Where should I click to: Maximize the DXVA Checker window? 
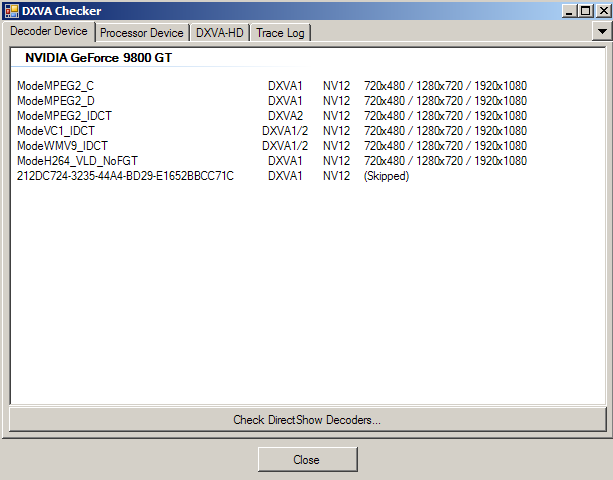(586, 11)
